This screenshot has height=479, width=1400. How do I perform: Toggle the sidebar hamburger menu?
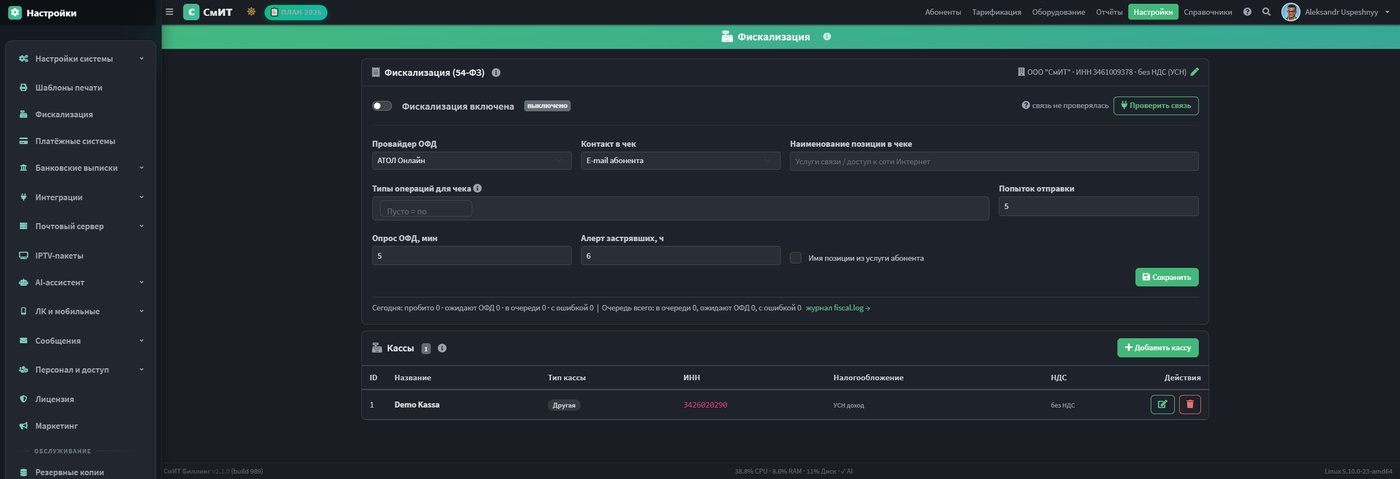[169, 12]
